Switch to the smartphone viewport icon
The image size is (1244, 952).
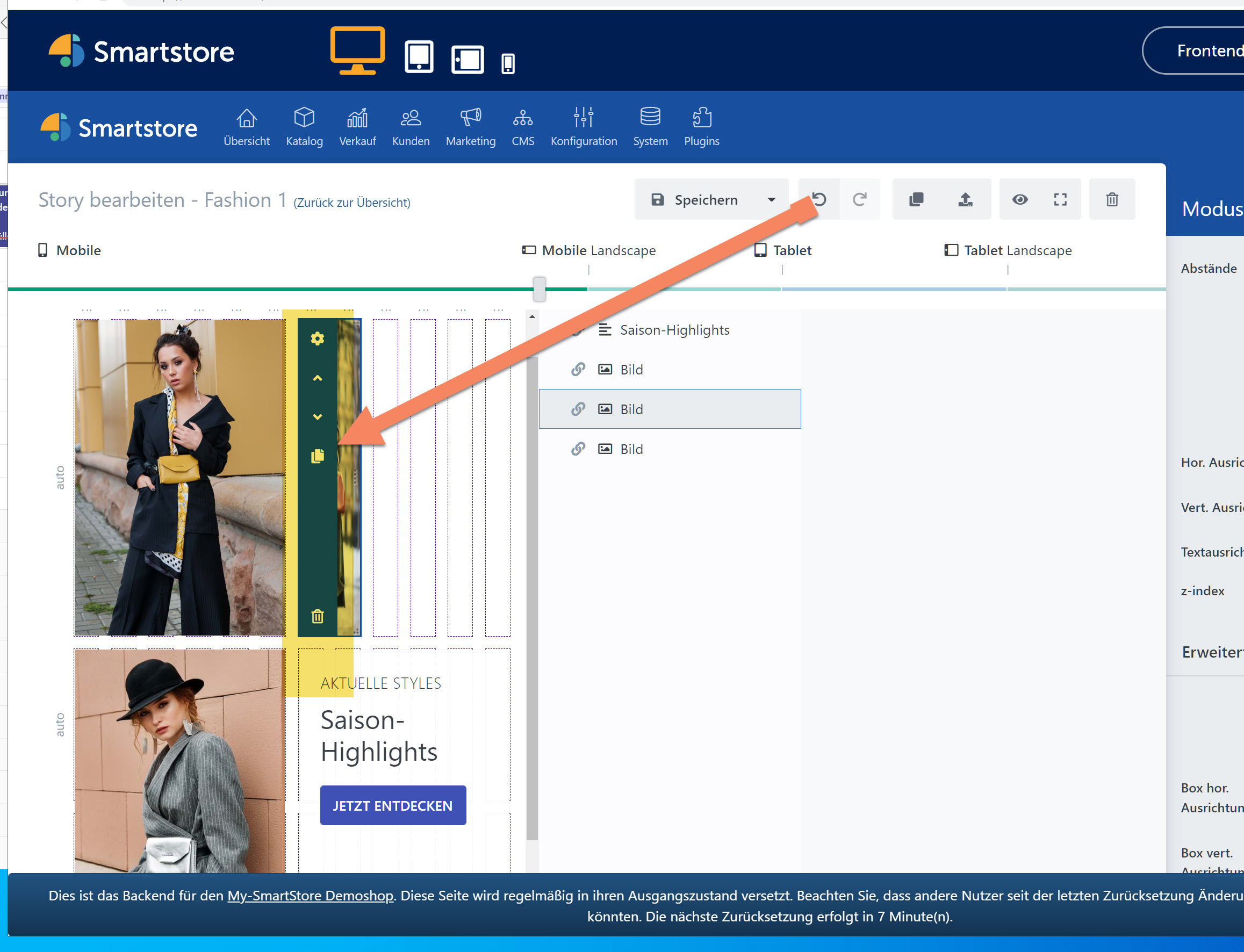507,63
